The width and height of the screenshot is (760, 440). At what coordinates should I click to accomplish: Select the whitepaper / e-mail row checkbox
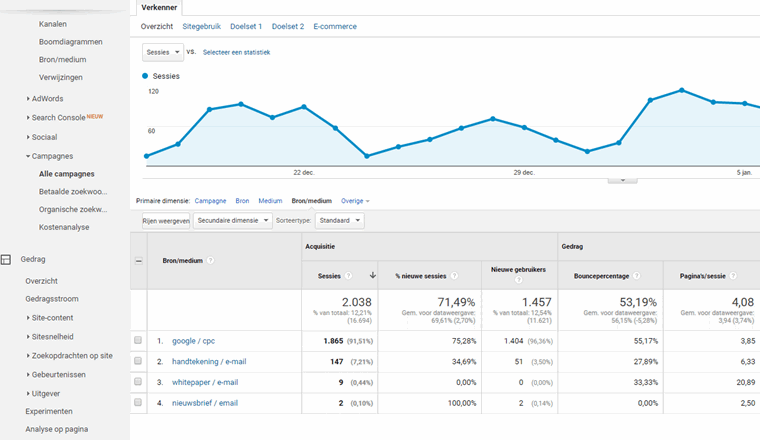(139, 381)
